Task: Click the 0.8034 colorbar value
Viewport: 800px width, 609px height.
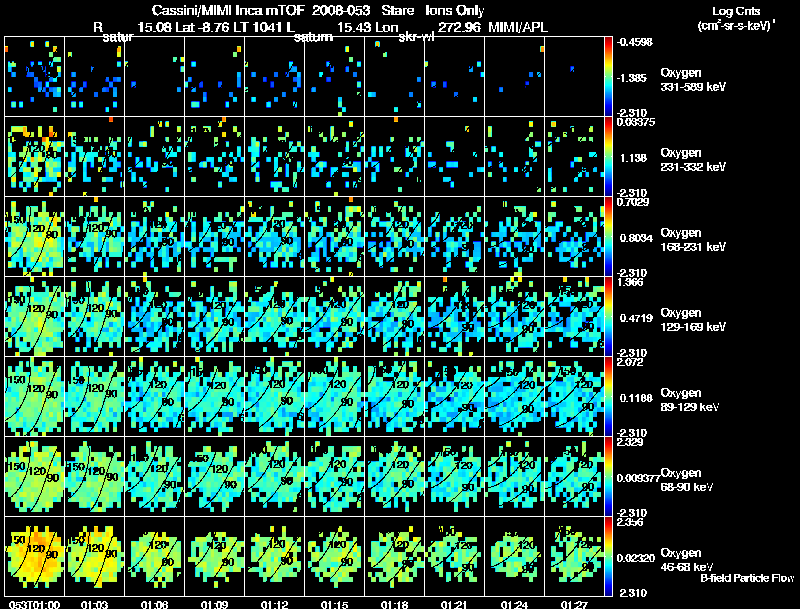Action: point(636,238)
